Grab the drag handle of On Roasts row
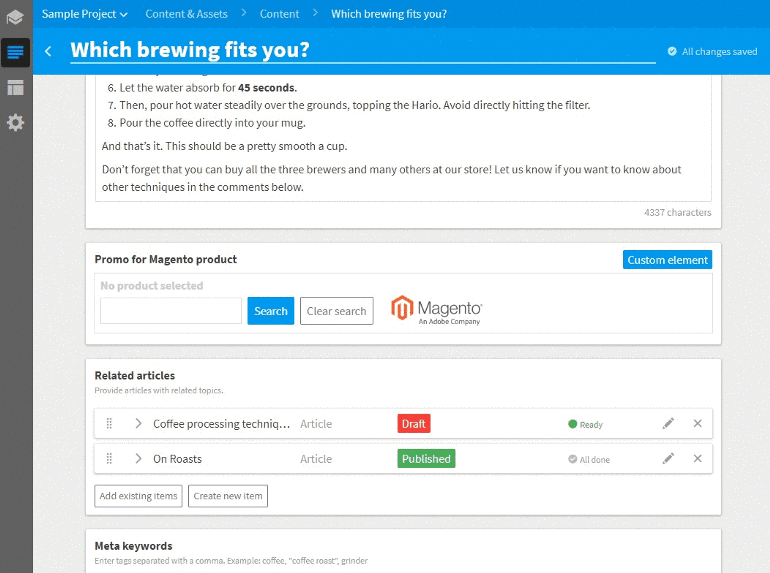 click(110, 459)
